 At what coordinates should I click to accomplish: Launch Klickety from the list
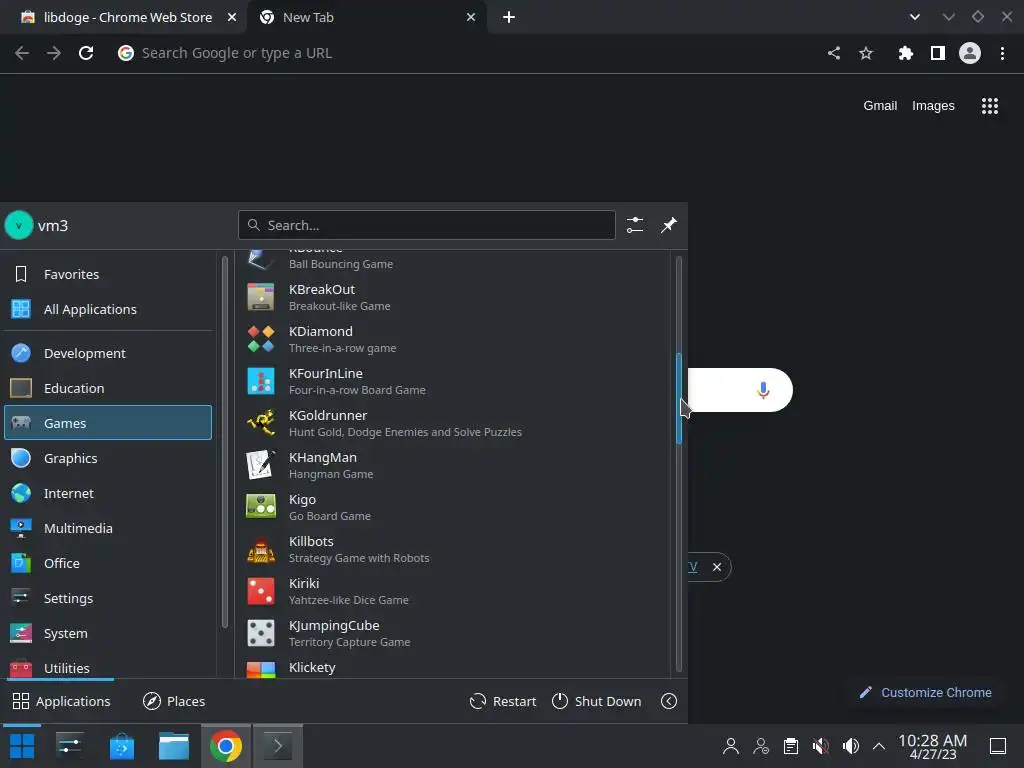453,667
